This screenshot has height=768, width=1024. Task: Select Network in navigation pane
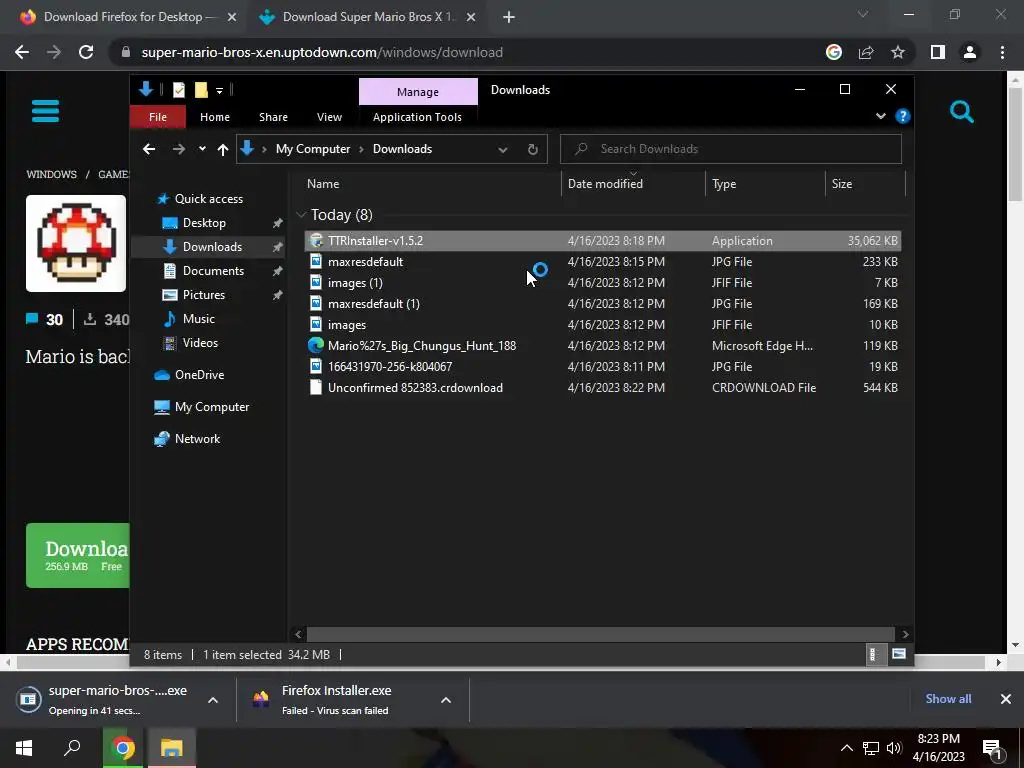pos(197,439)
